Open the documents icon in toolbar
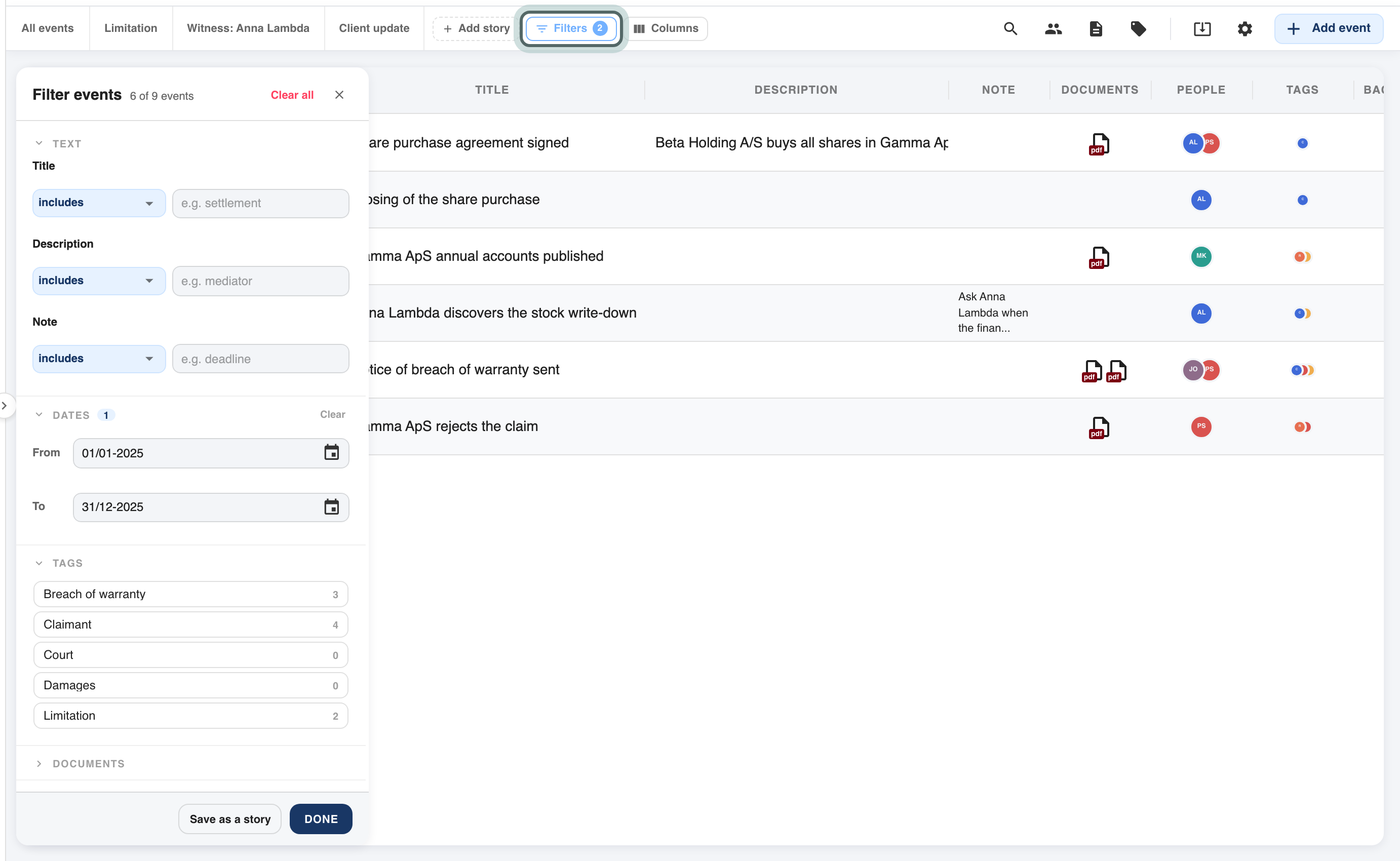1400x861 pixels. pos(1096,28)
